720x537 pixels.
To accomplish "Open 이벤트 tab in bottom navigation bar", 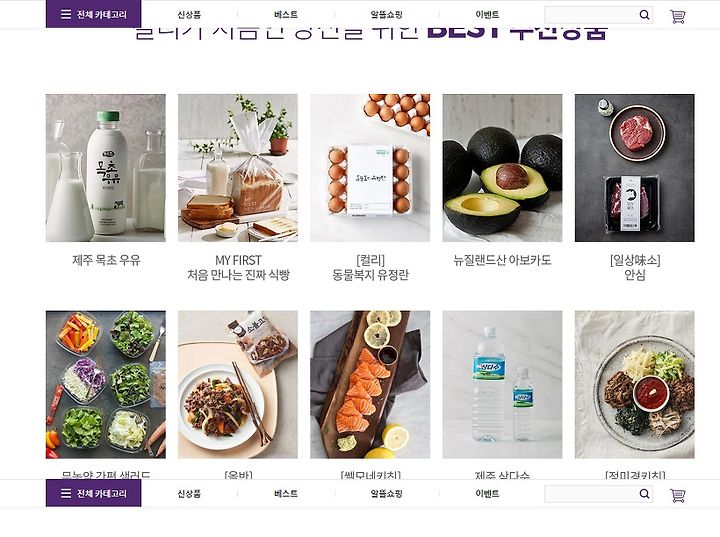I will [487, 493].
